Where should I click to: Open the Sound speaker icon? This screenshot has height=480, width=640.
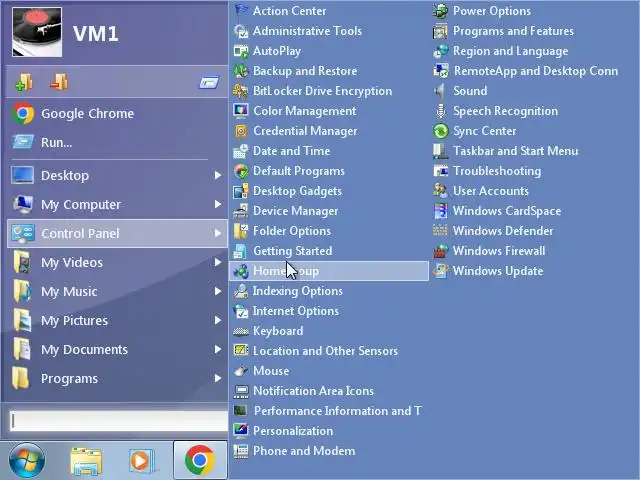(440, 91)
